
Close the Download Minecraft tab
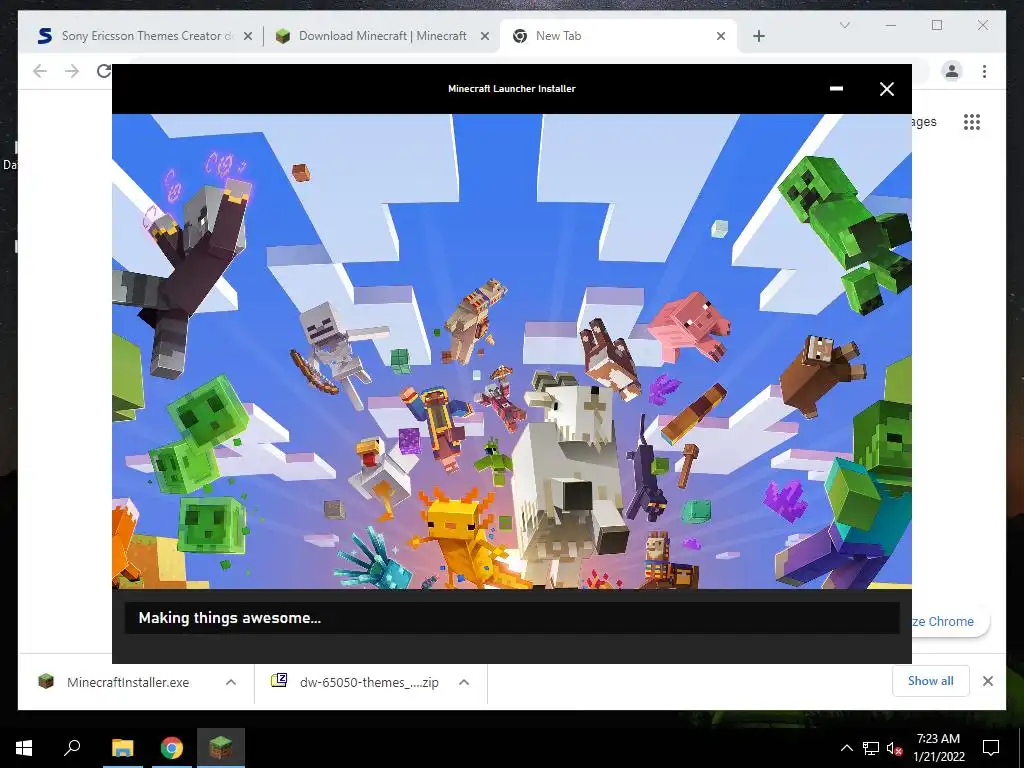pos(485,37)
